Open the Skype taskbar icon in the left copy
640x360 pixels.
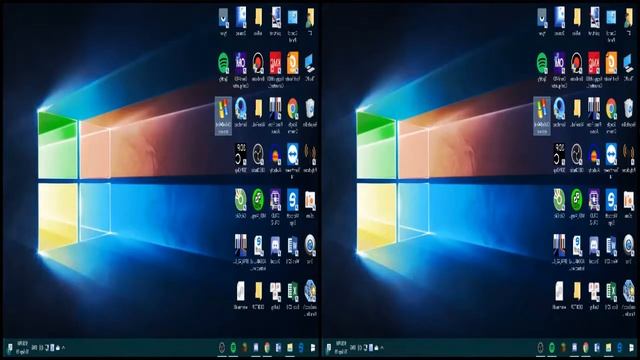[x=301, y=348]
